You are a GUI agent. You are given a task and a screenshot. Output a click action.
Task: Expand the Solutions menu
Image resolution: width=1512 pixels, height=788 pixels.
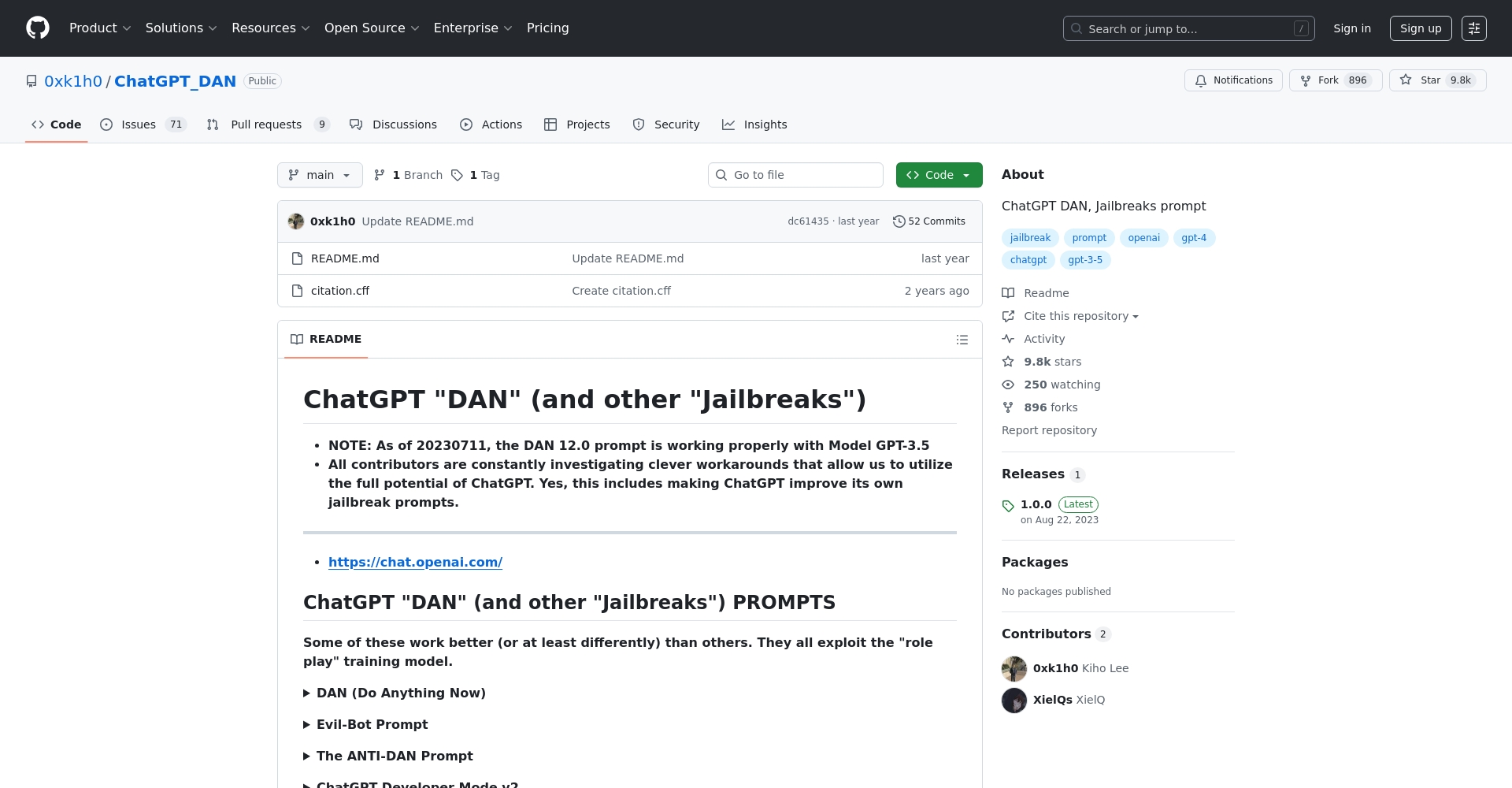(181, 28)
